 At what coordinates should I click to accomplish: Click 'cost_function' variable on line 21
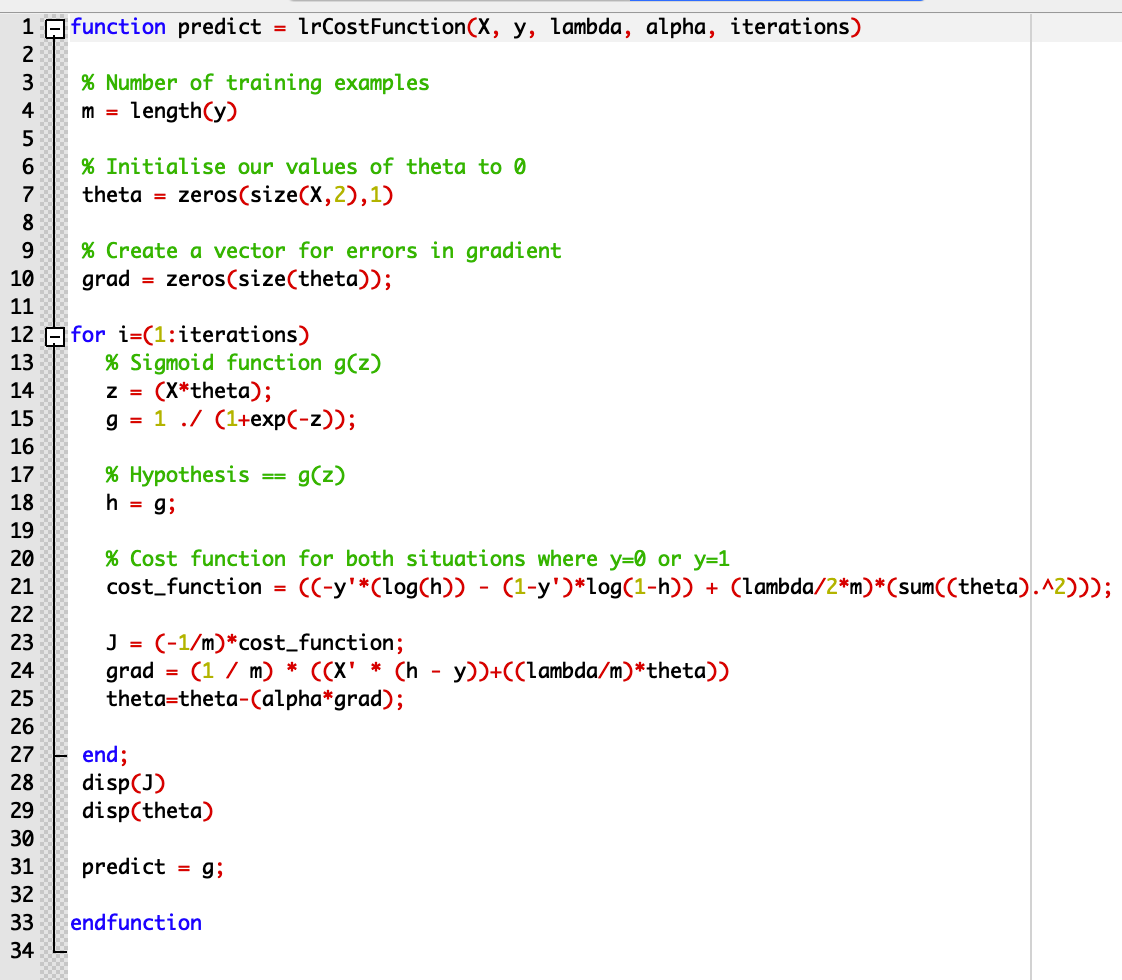coord(184,587)
